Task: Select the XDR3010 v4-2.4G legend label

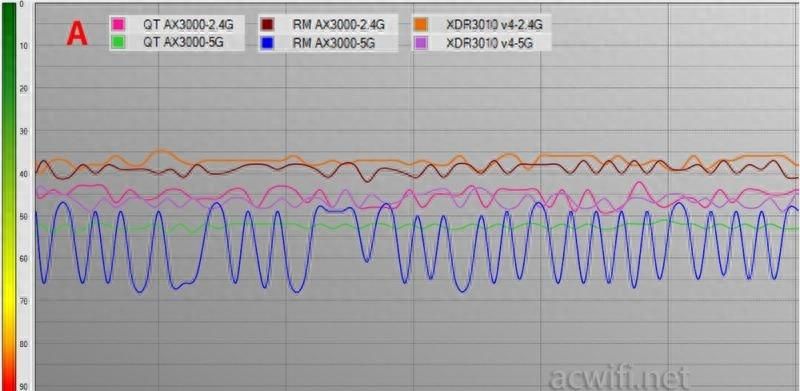Action: point(494,24)
